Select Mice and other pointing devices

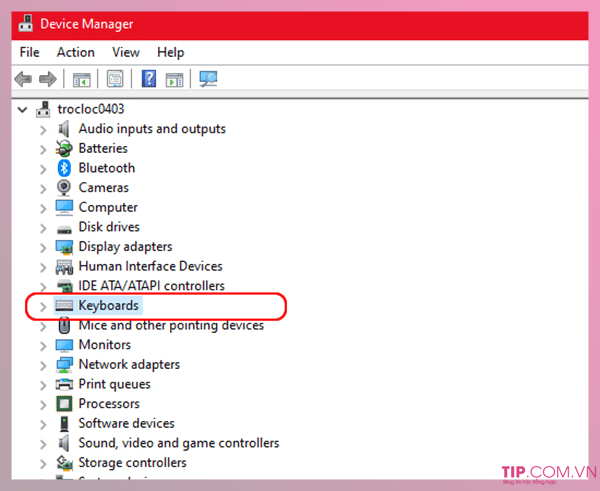[171, 325]
